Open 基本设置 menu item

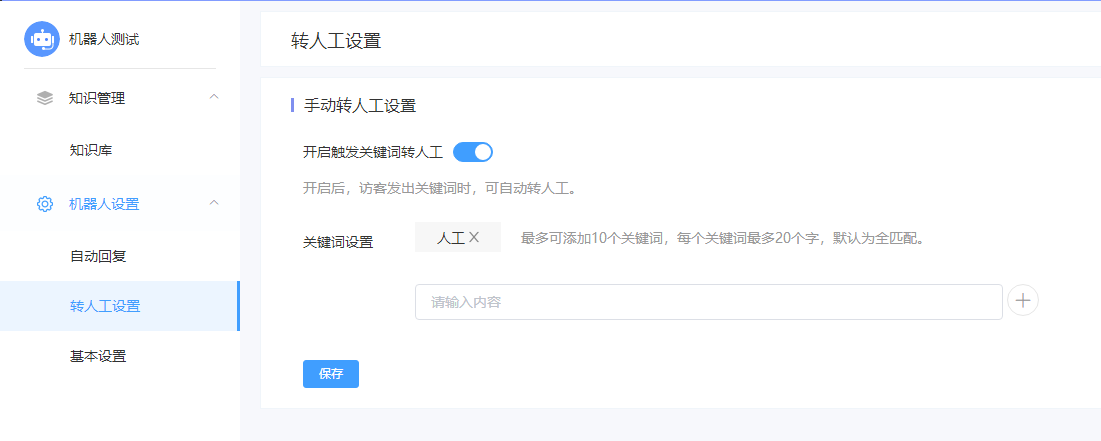pos(98,356)
